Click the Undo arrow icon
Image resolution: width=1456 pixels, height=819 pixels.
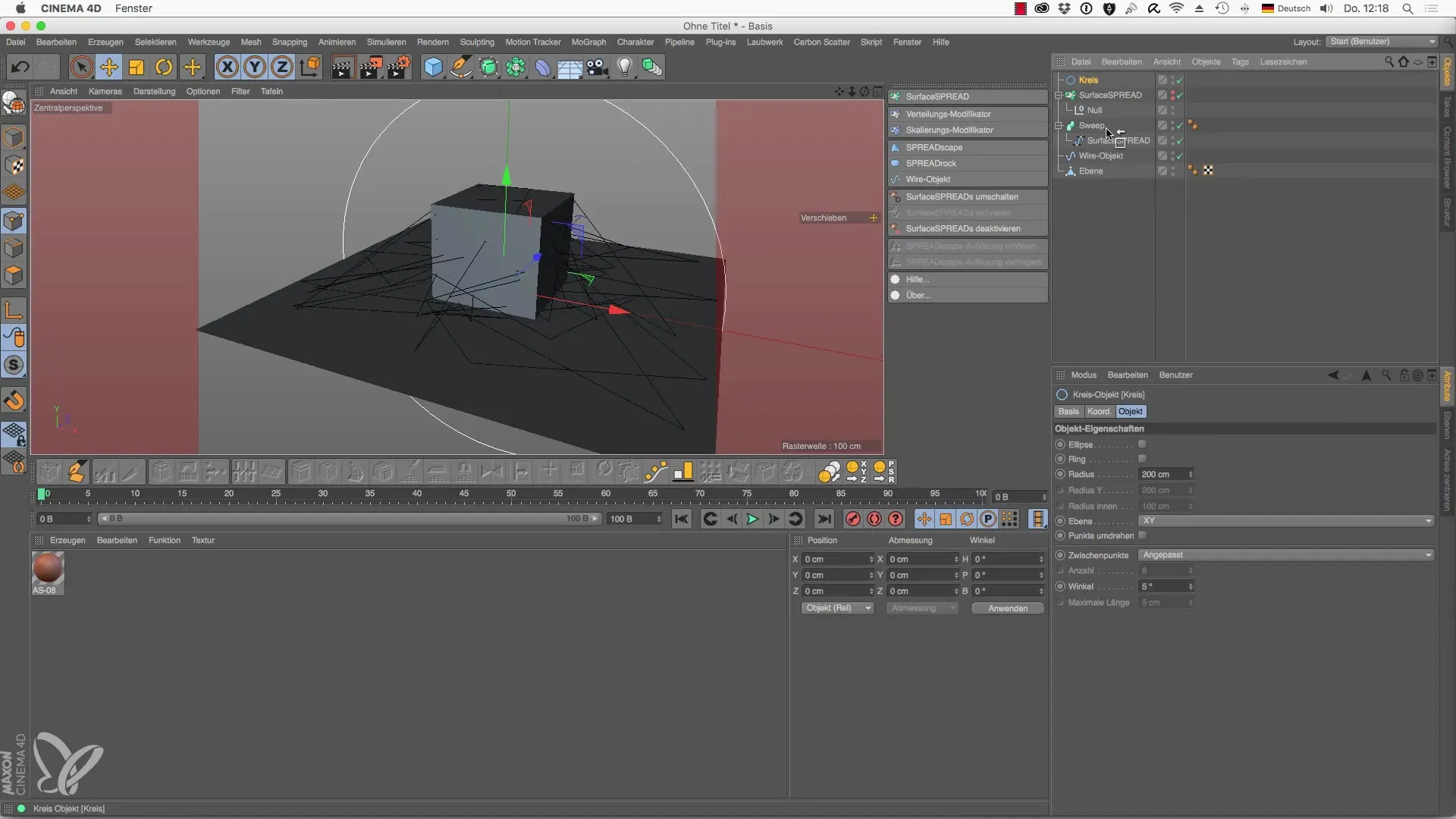click(x=20, y=67)
